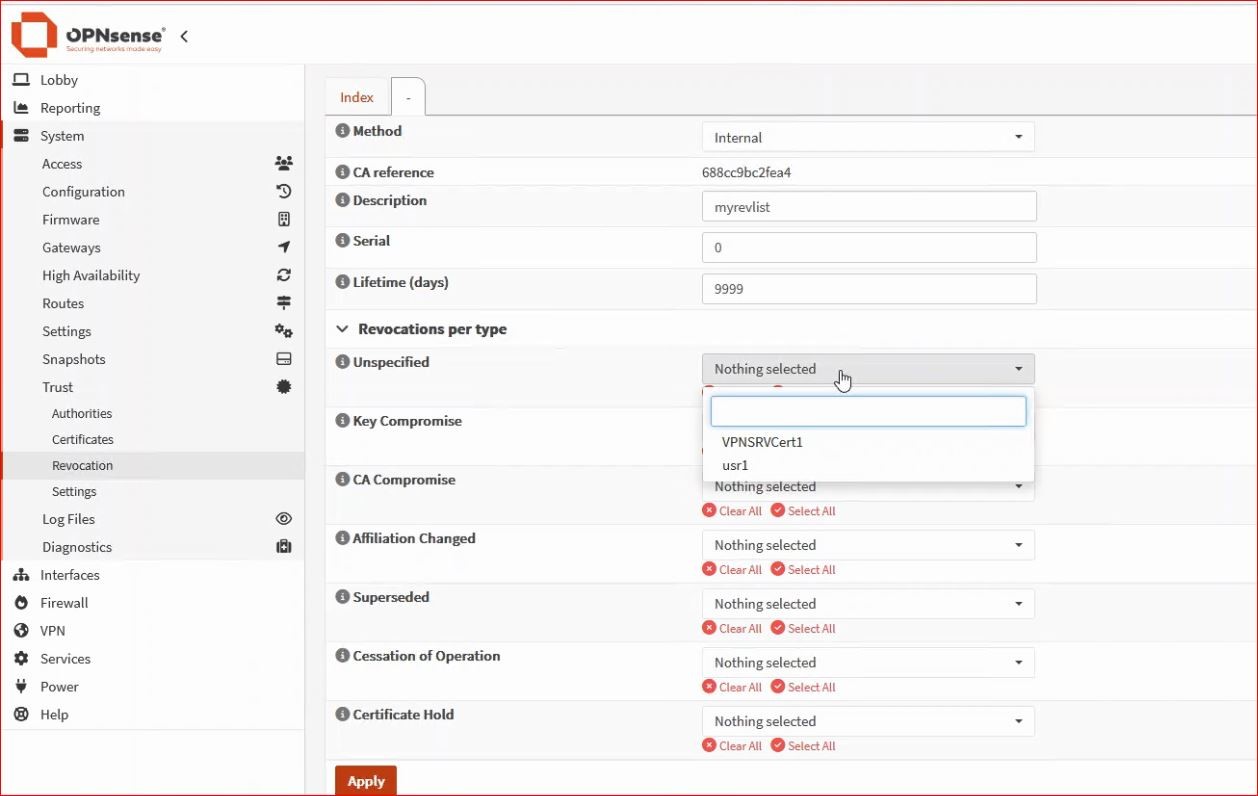1258x796 pixels.
Task: Choose usr1 in the dropdown list
Action: tap(735, 466)
